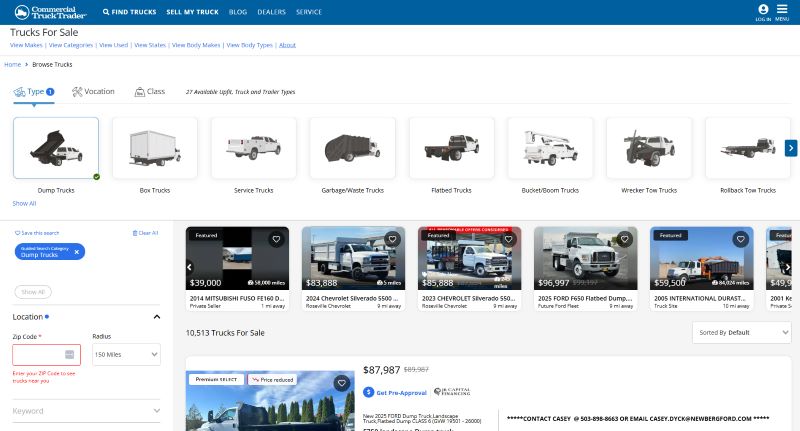Favorite the 2025 Ford F650 heart icon
800x431 pixels.
pyautogui.click(x=624, y=239)
